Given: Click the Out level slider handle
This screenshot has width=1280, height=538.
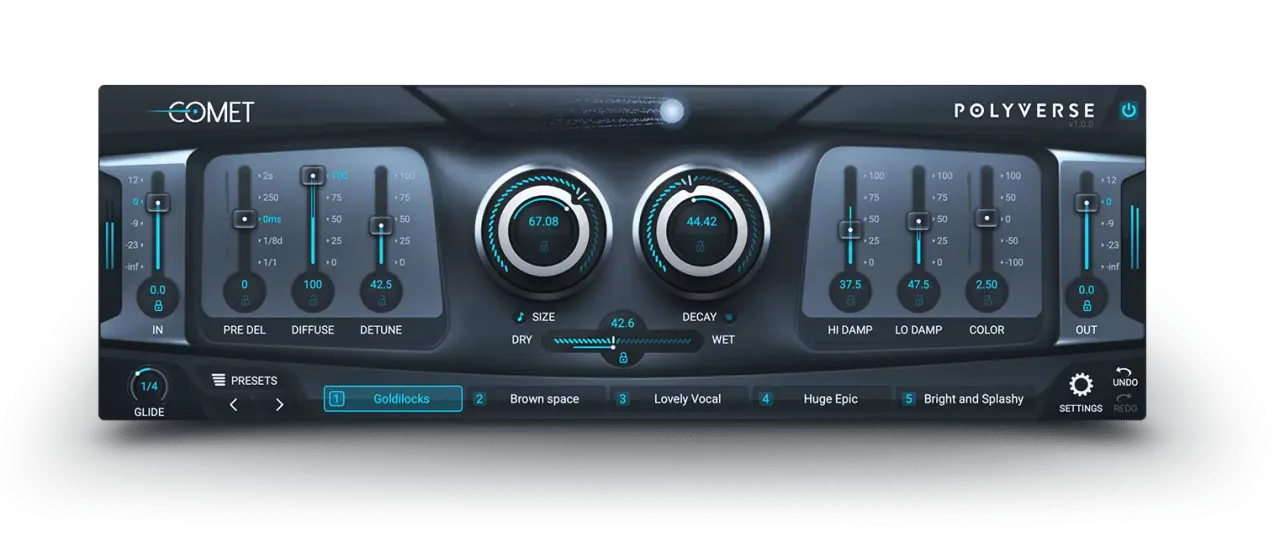Looking at the screenshot, I should pos(1086,202).
